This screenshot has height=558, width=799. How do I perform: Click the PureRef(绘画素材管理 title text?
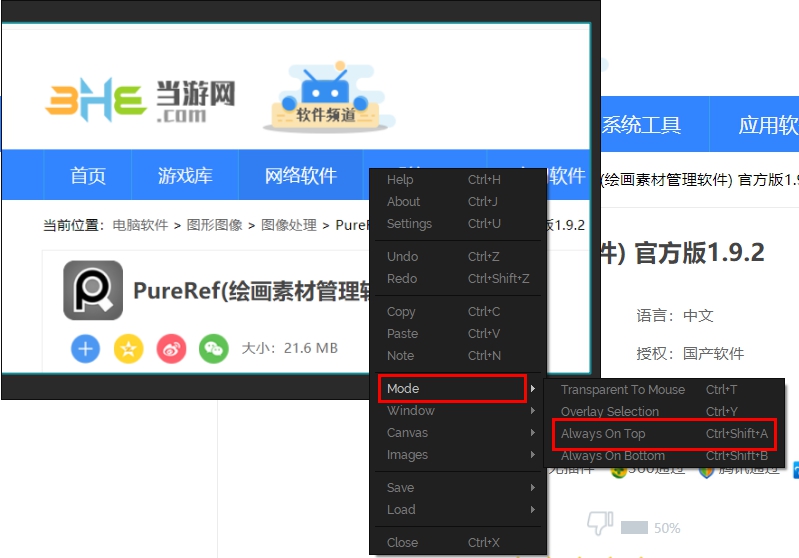click(252, 291)
